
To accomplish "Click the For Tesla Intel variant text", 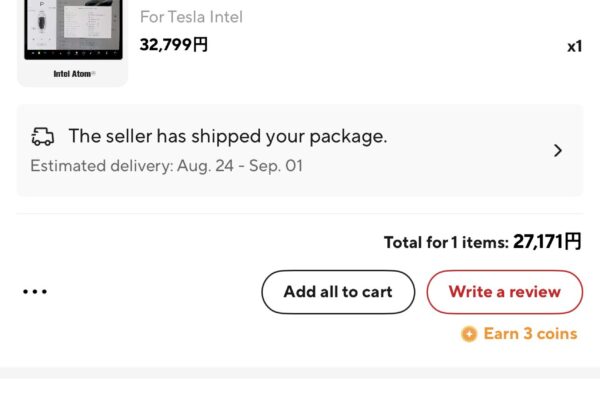I will tap(191, 17).
